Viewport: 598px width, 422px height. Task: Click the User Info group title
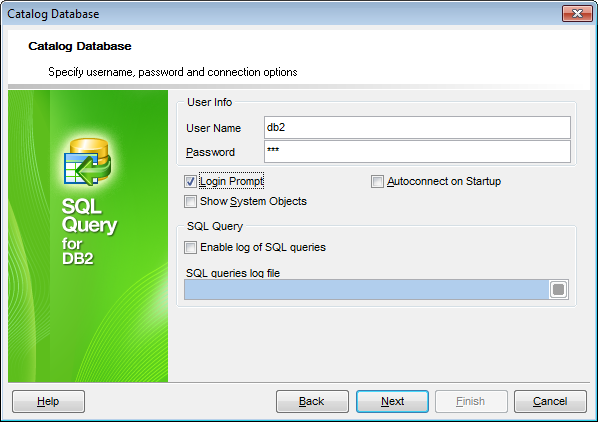(209, 102)
